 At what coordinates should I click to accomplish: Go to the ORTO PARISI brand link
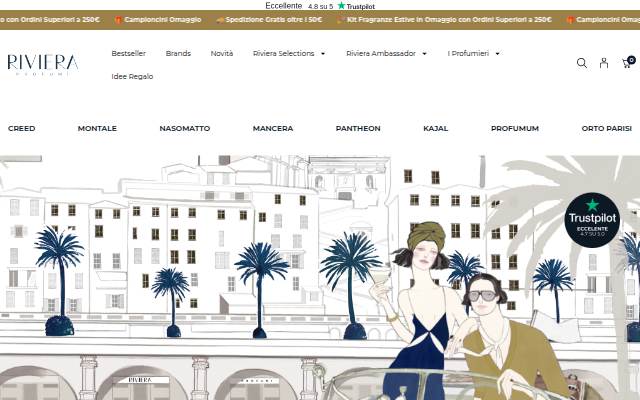pos(607,128)
